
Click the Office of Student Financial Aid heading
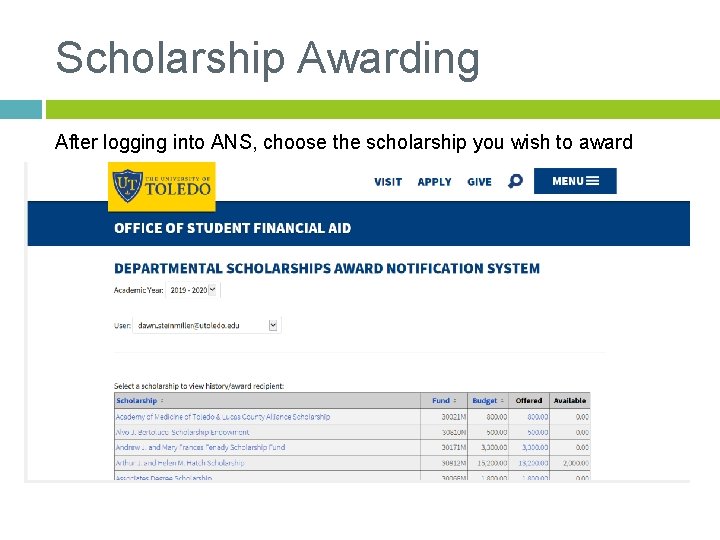[232, 228]
